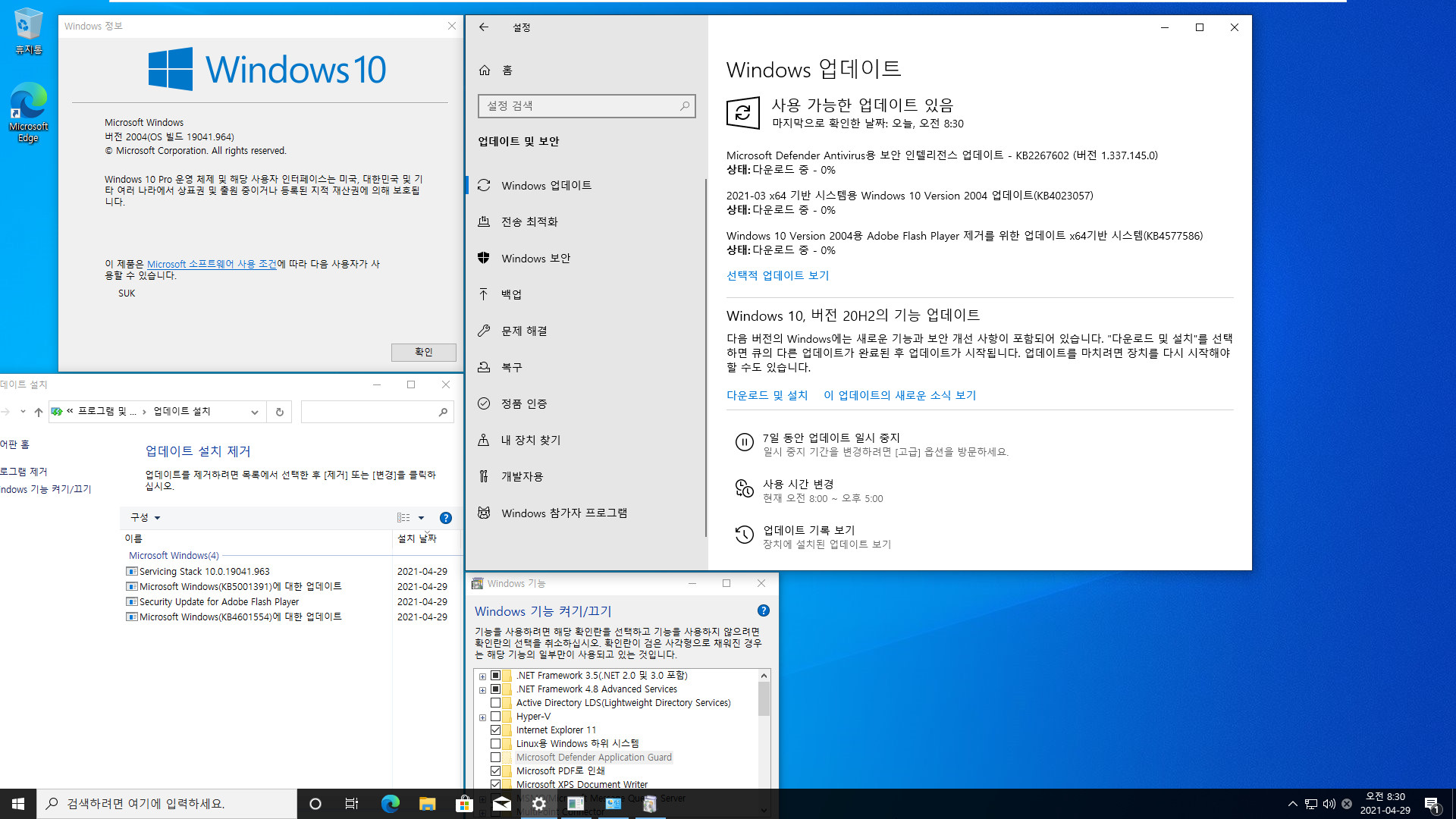Enable Linux용 Windows 하위 시스템 checkbox
Viewport: 1456px width, 819px height.
[x=495, y=744]
